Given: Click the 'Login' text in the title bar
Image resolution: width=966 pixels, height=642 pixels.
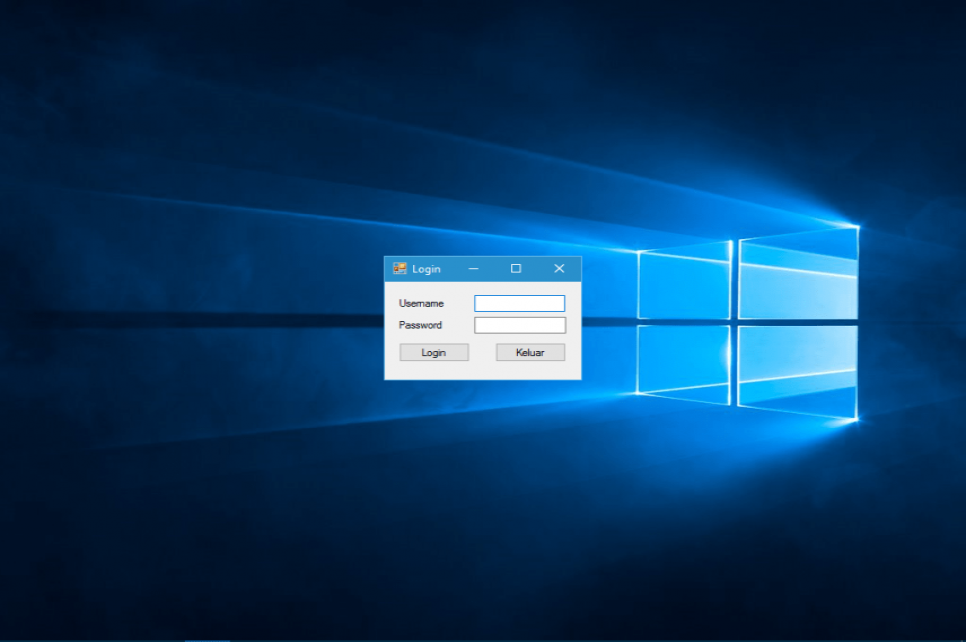Looking at the screenshot, I should pos(425,268).
